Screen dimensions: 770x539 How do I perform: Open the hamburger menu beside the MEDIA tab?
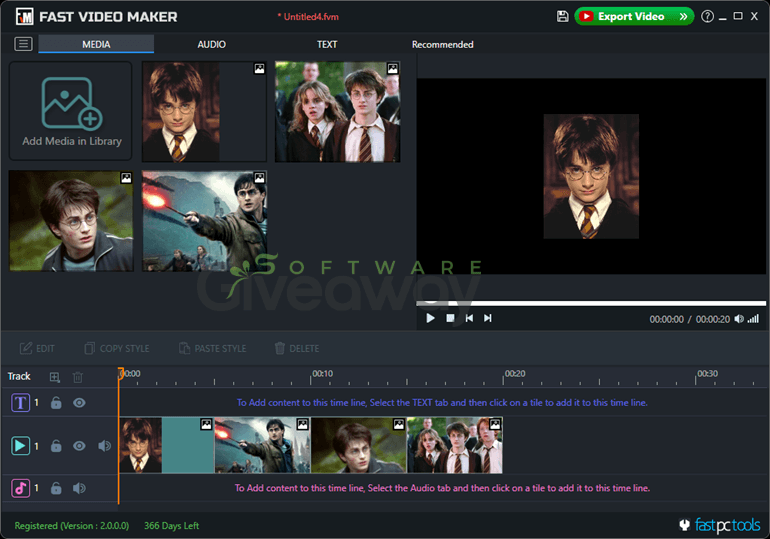pos(23,44)
